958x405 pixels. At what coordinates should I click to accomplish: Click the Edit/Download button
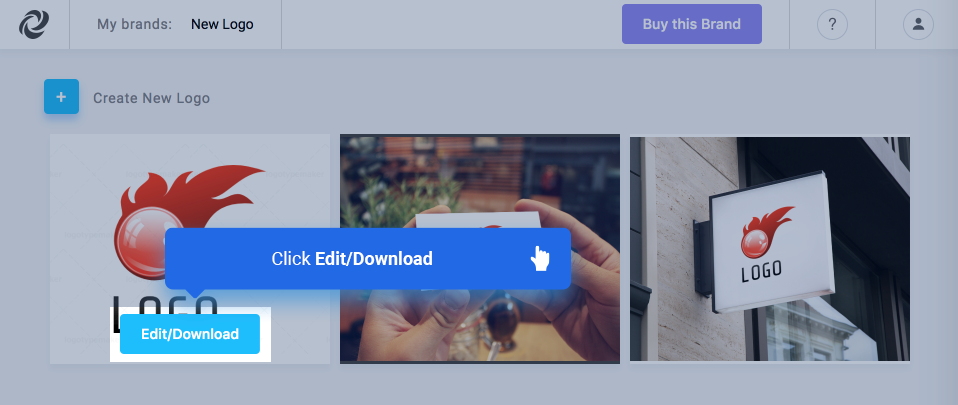(x=190, y=334)
